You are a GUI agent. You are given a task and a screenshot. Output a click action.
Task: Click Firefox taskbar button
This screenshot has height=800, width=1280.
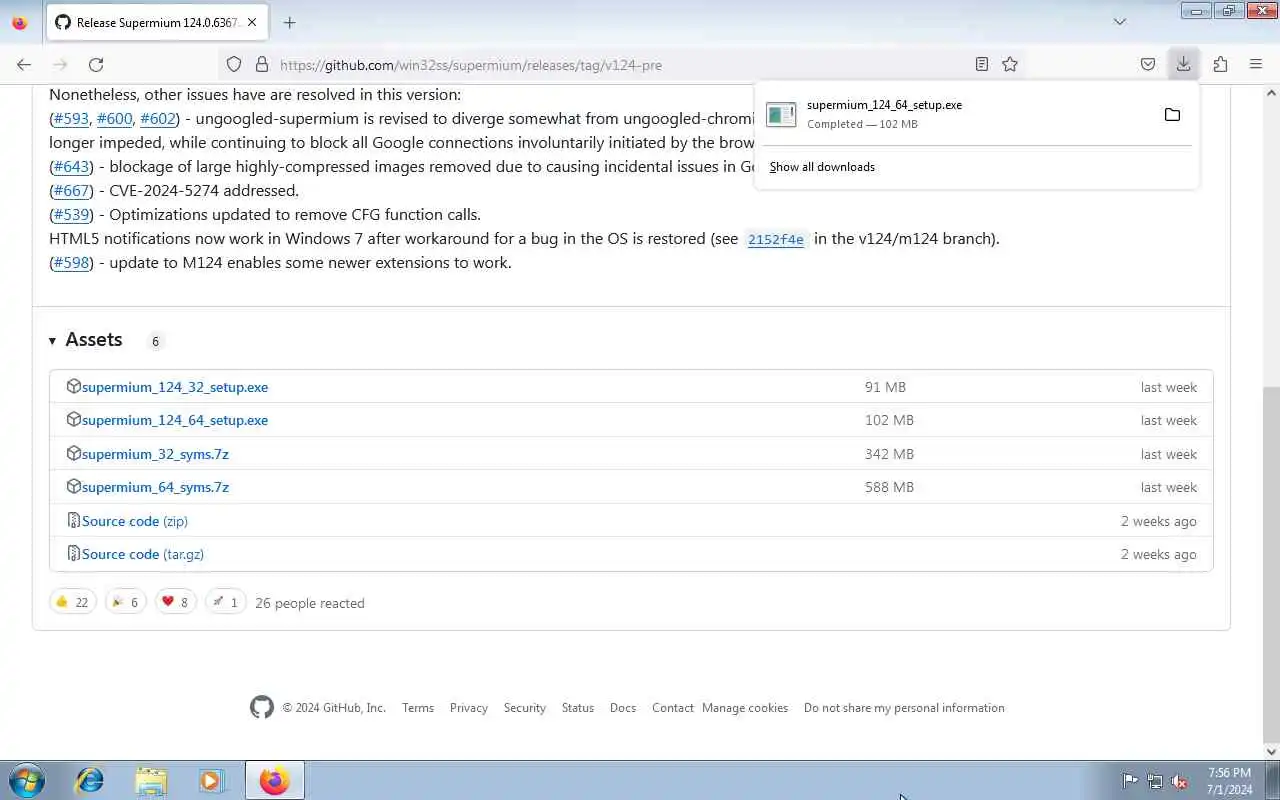(x=274, y=780)
